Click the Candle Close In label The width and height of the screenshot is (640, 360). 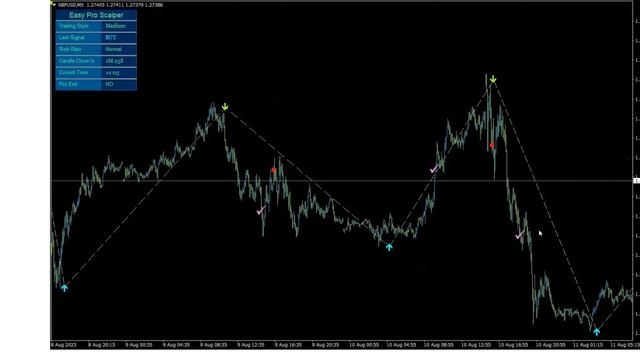(76, 61)
